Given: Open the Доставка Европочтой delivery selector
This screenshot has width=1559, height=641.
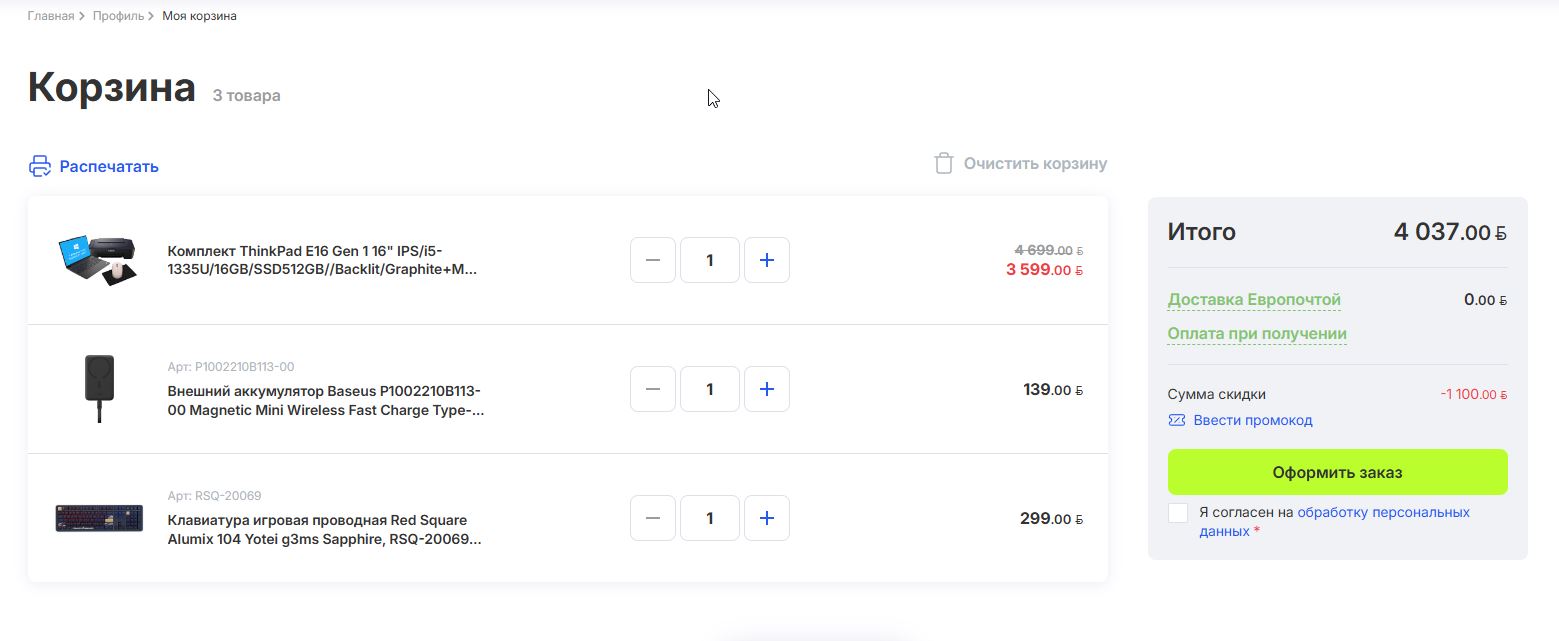Looking at the screenshot, I should (1254, 300).
